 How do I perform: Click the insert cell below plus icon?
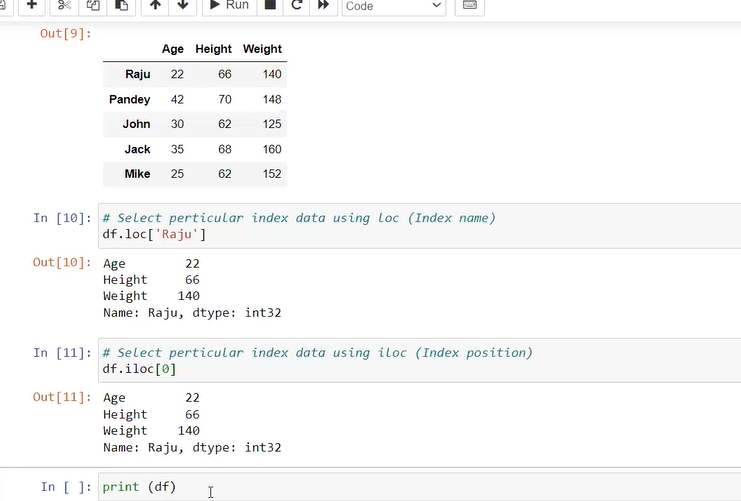point(31,5)
